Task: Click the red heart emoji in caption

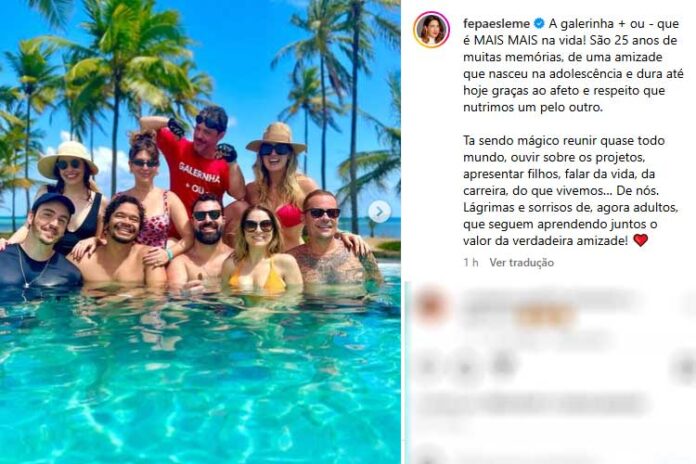Action: tap(641, 240)
